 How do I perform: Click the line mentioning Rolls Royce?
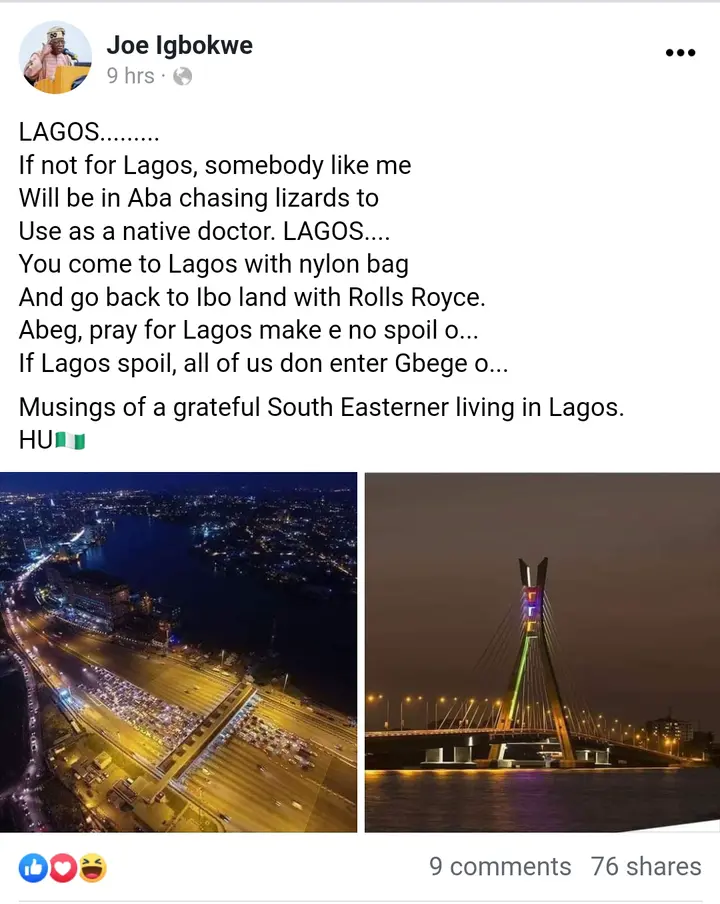pos(252,297)
